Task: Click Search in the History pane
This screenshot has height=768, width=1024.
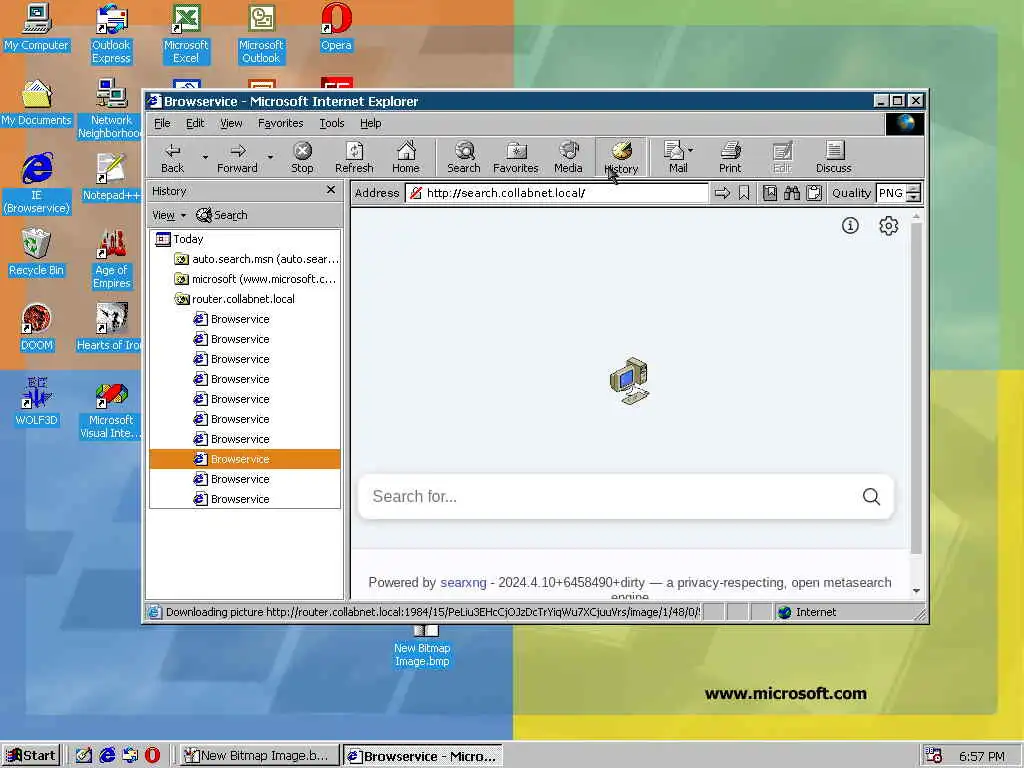Action: [222, 215]
